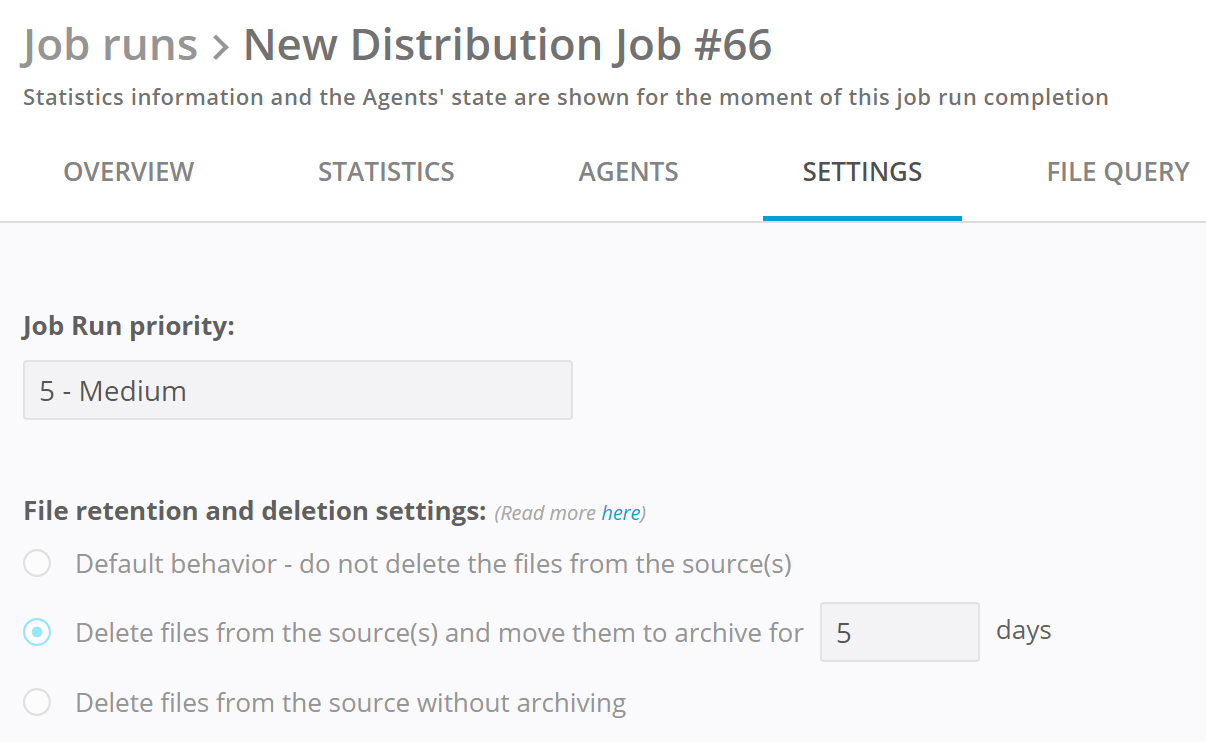Follow the 'here' read more link
The image size is (1206, 742).
(620, 513)
